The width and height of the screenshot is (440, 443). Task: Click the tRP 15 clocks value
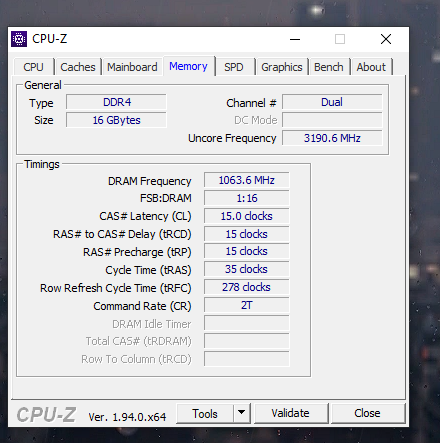click(247, 251)
